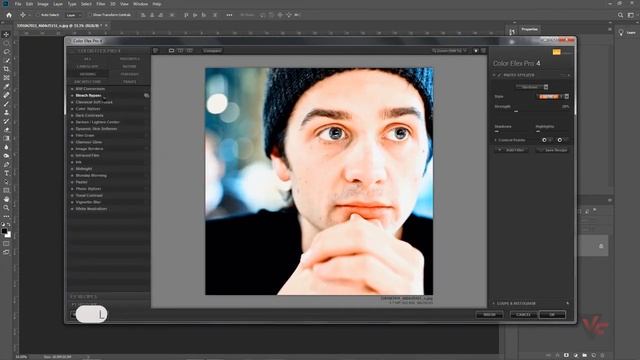The height and width of the screenshot is (360, 640).
Task: Set the foreground color swatch
Action: pos(4,231)
